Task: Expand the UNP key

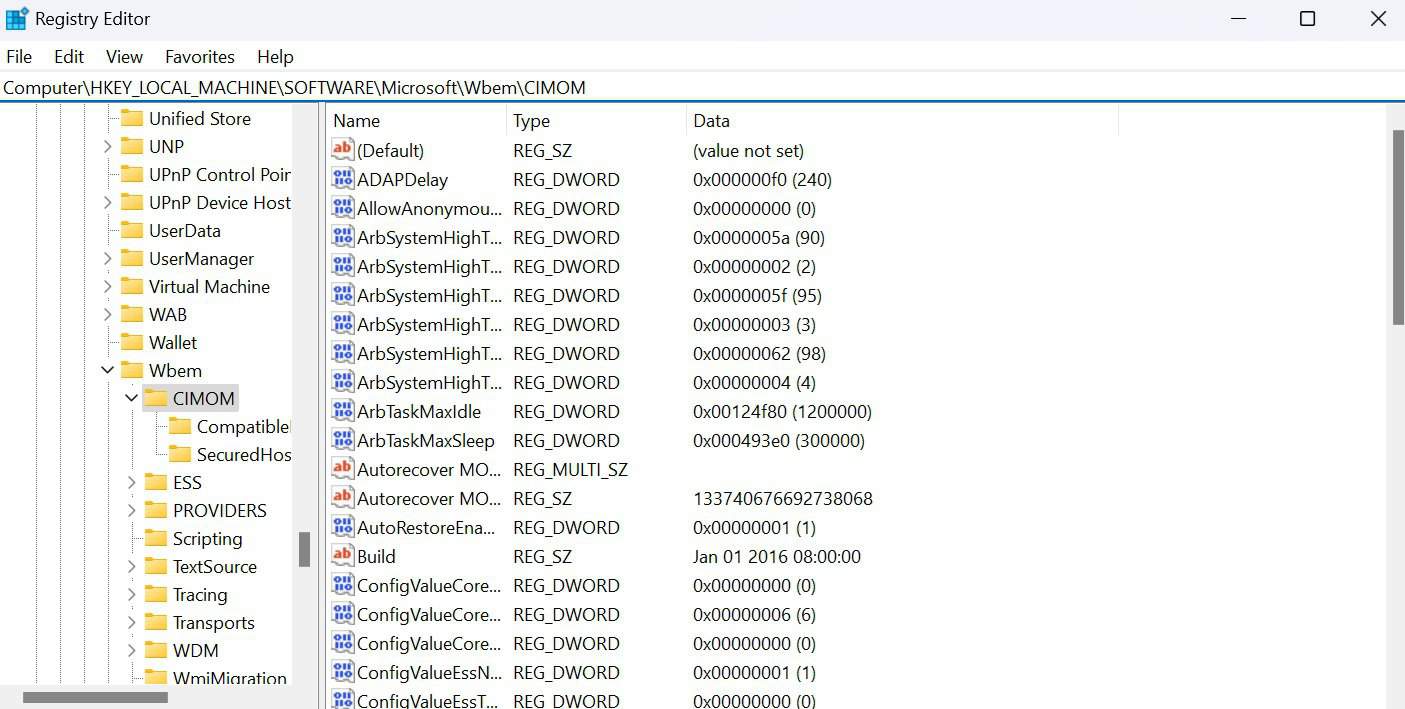Action: click(x=108, y=146)
